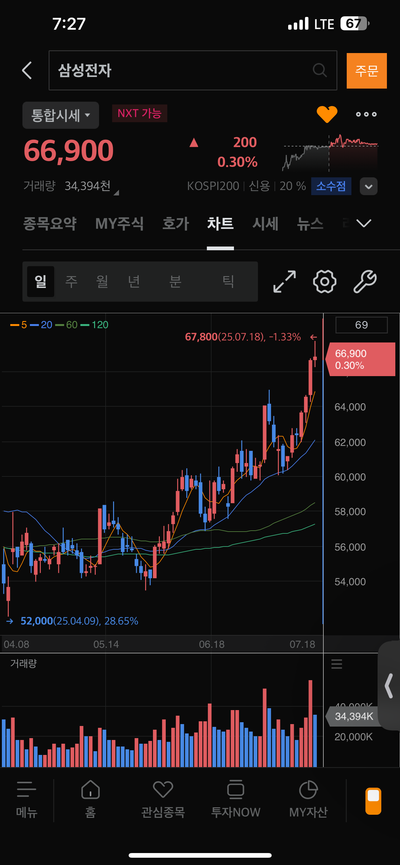
Task: Tap the NXT 가능 badge
Action: coord(139,114)
